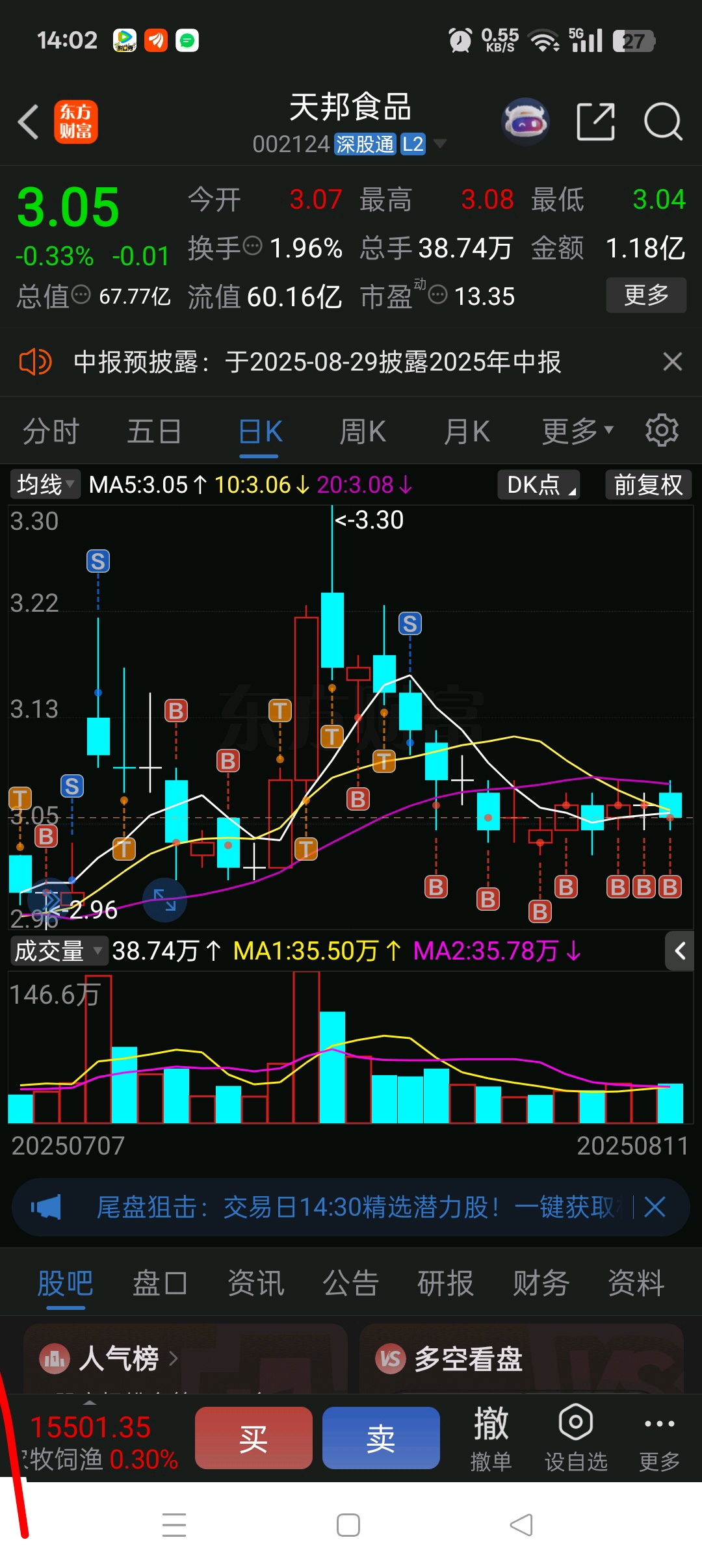Tap the topmost S marker on chart
The image size is (702, 1568).
pos(98,561)
